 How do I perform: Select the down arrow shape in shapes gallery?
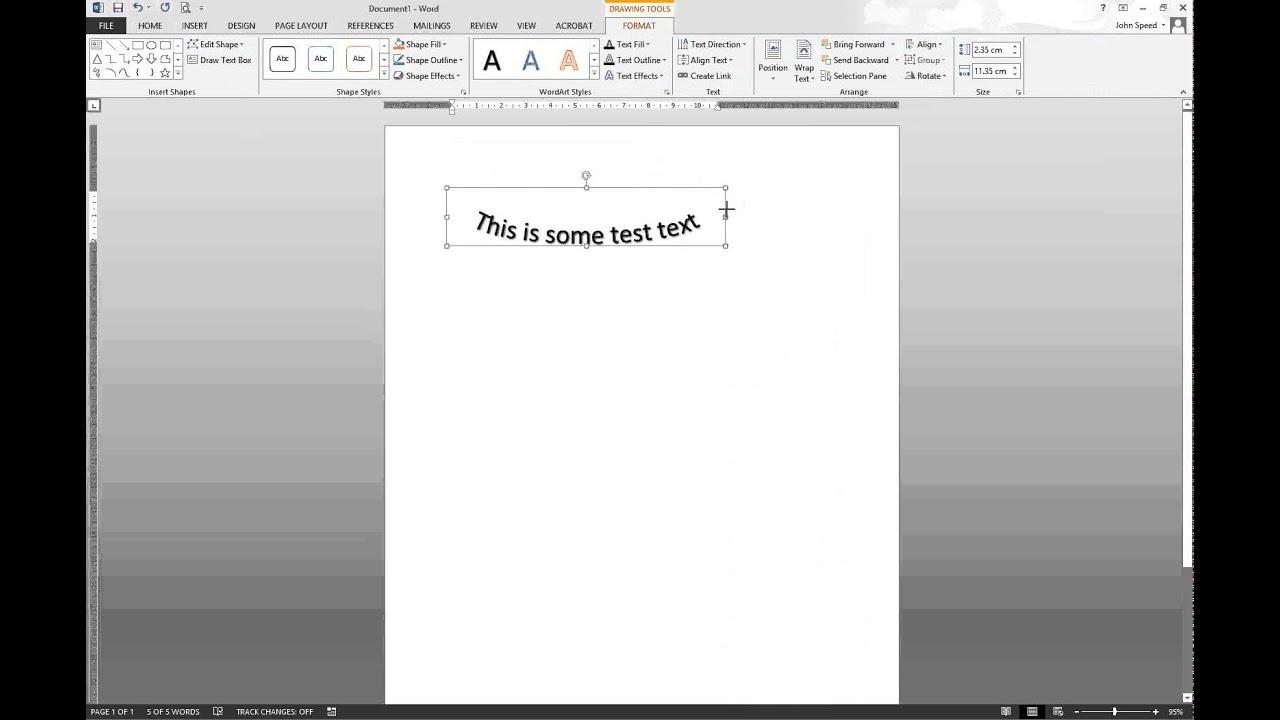(x=151, y=59)
